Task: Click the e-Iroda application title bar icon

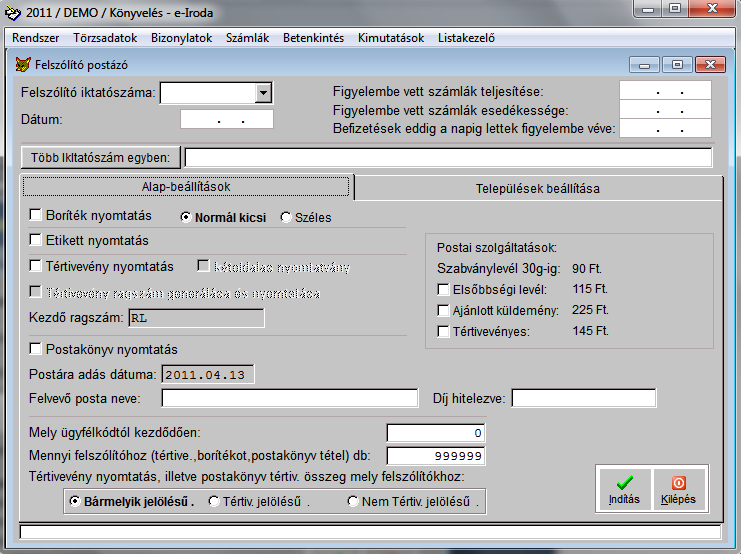Action: (x=12, y=11)
